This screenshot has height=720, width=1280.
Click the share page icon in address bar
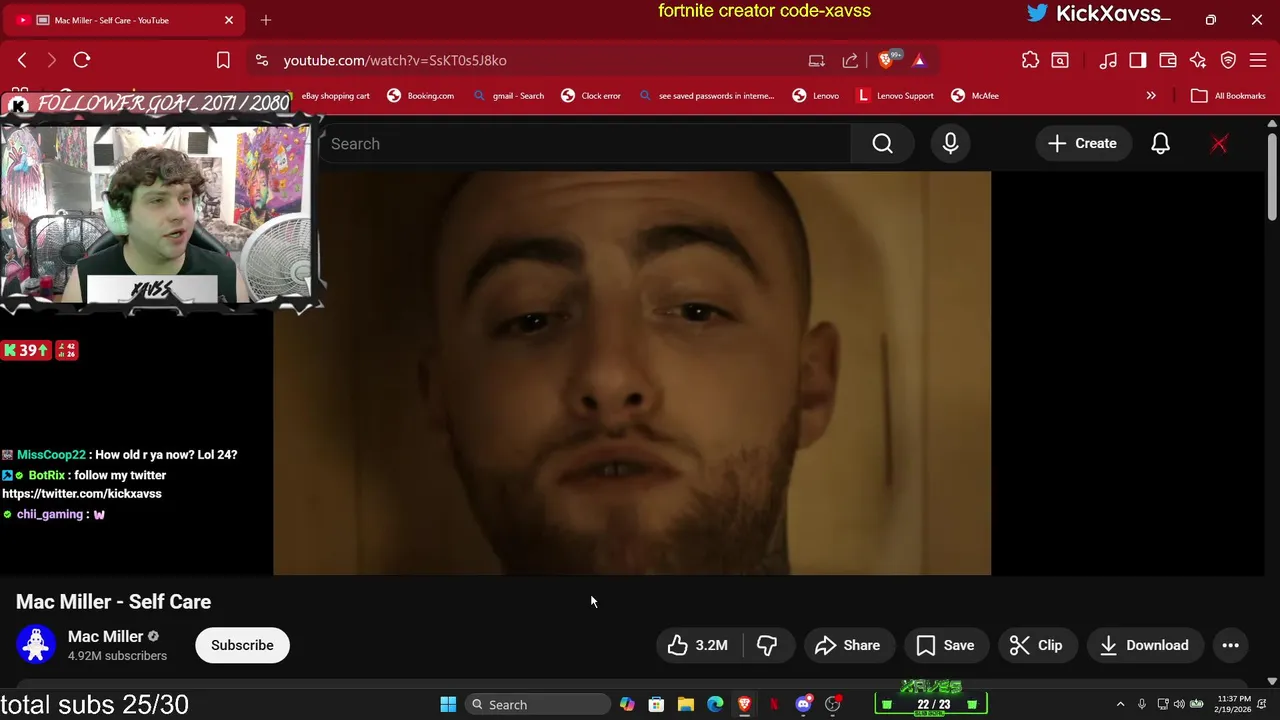pos(850,60)
